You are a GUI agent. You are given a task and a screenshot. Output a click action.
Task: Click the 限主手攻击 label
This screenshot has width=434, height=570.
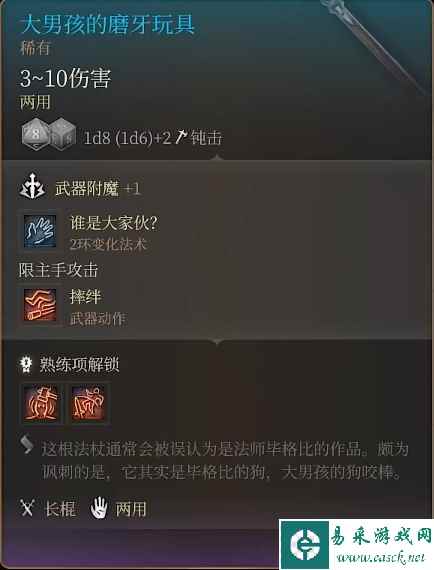pos(59,270)
